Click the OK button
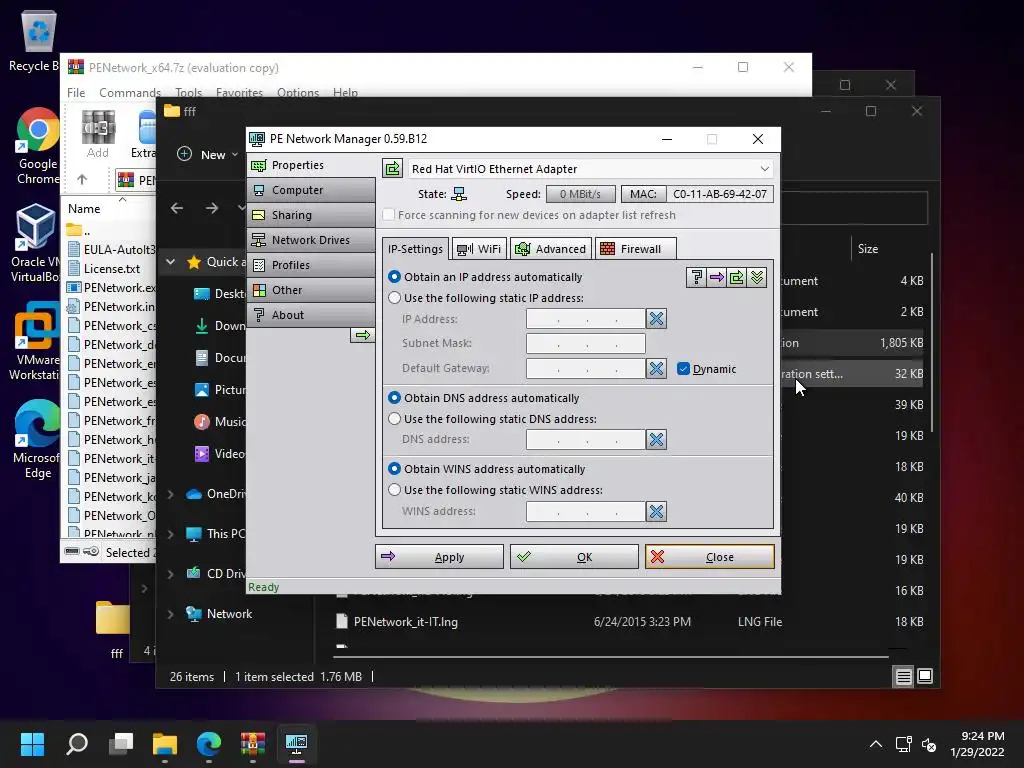Viewport: 1024px width, 768px height. [574, 557]
